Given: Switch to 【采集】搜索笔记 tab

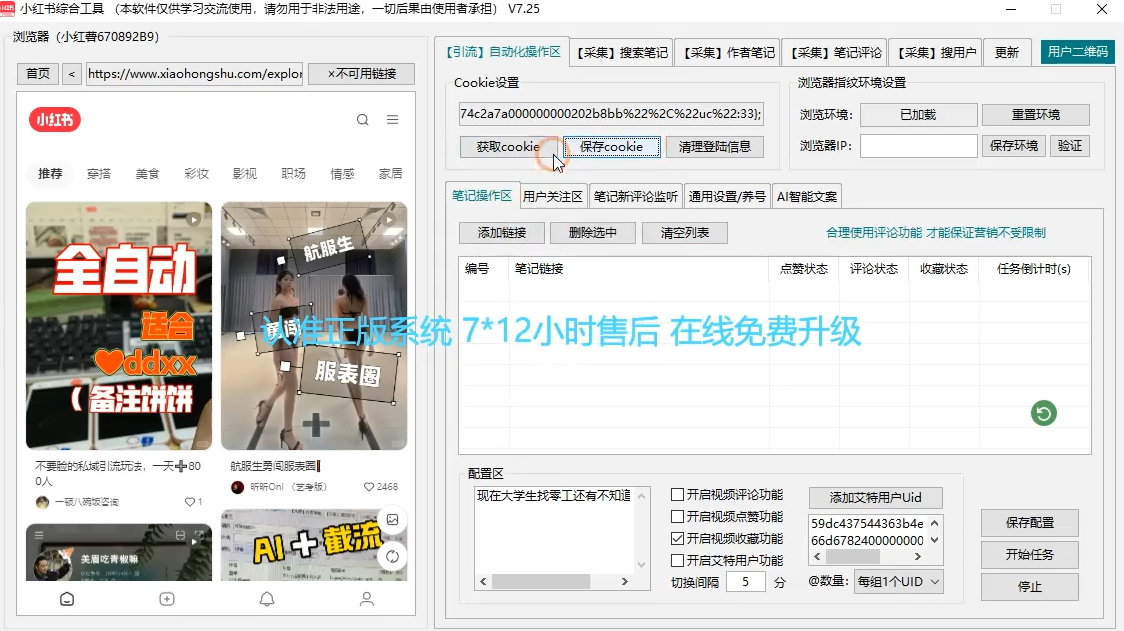Looking at the screenshot, I should [x=622, y=53].
